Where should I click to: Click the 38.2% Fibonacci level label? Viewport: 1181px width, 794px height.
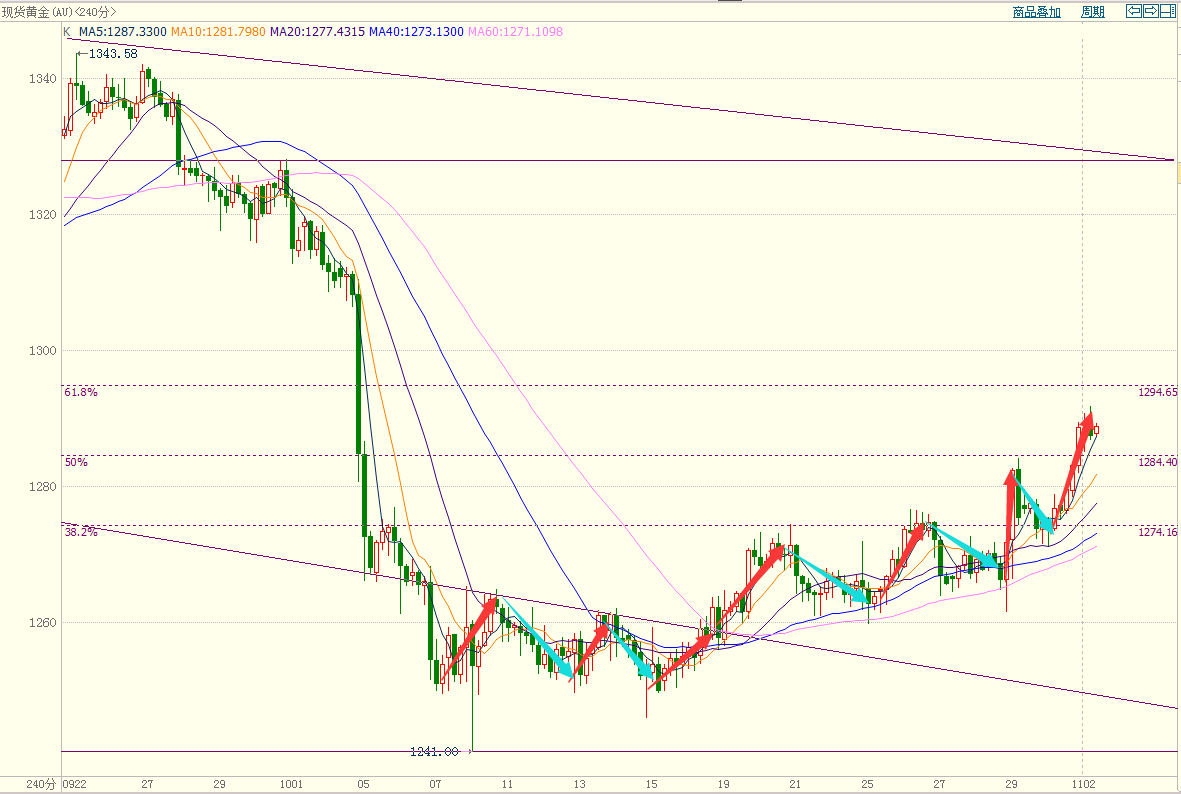point(81,532)
